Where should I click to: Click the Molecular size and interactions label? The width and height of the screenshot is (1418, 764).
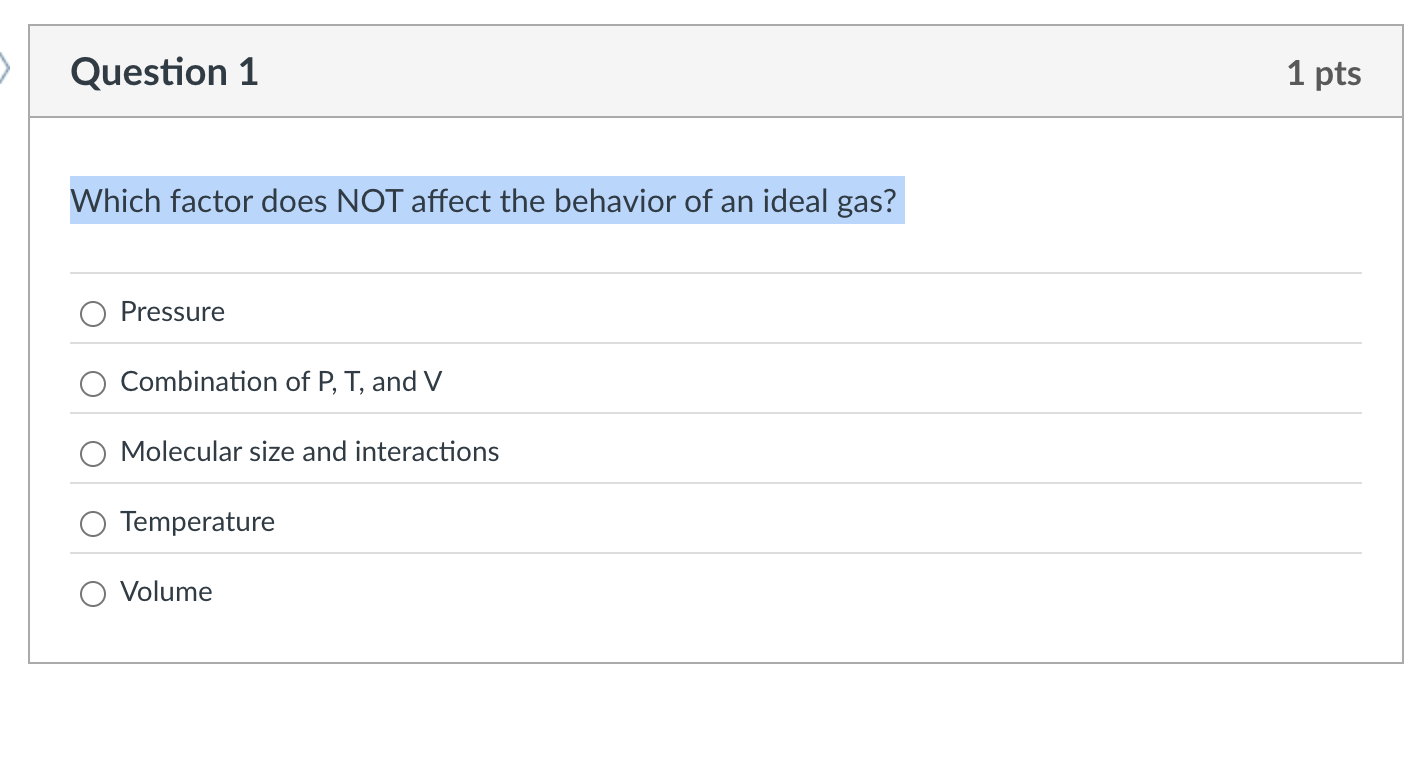pos(309,451)
